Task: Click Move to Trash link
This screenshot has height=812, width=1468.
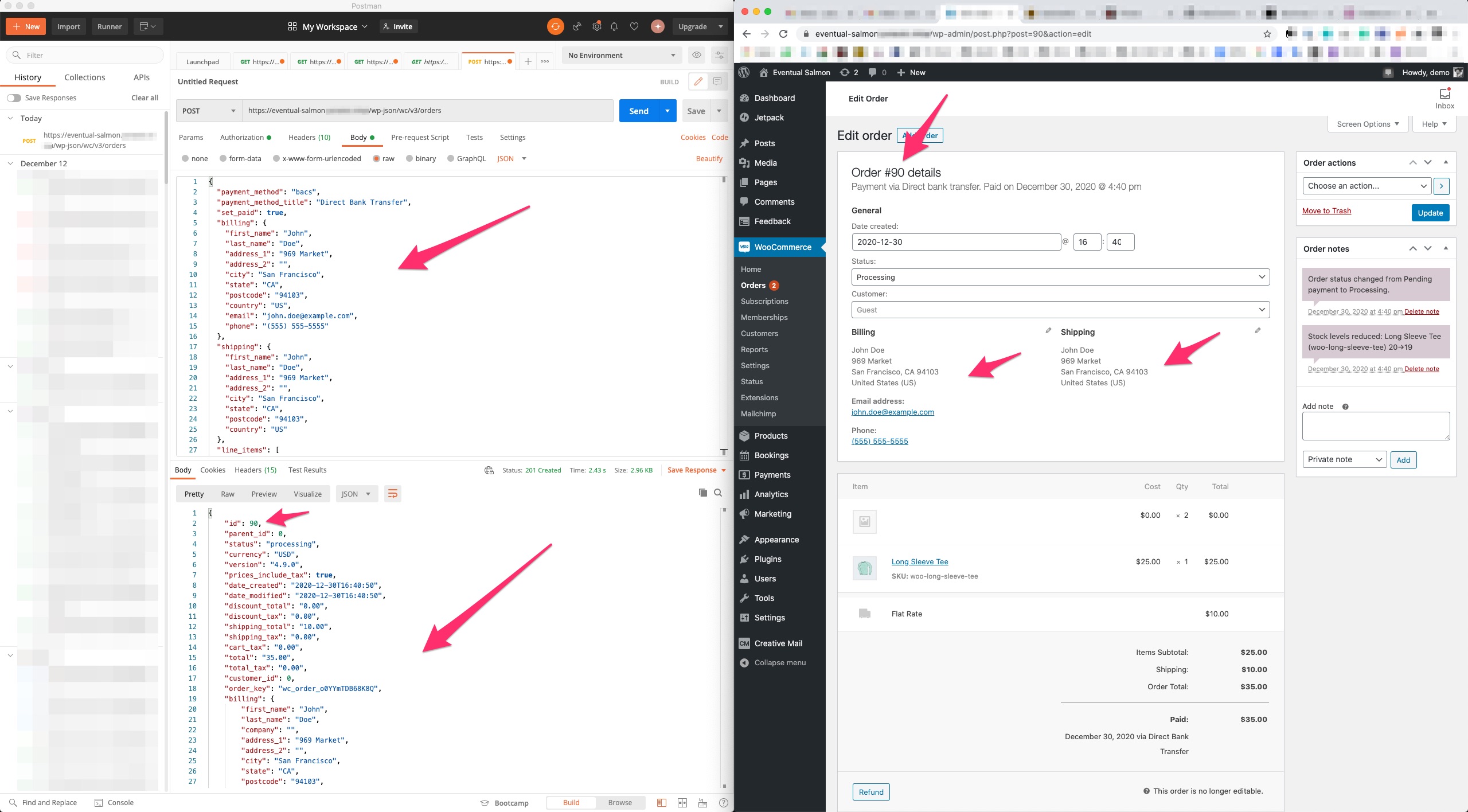Action: pyautogui.click(x=1326, y=210)
